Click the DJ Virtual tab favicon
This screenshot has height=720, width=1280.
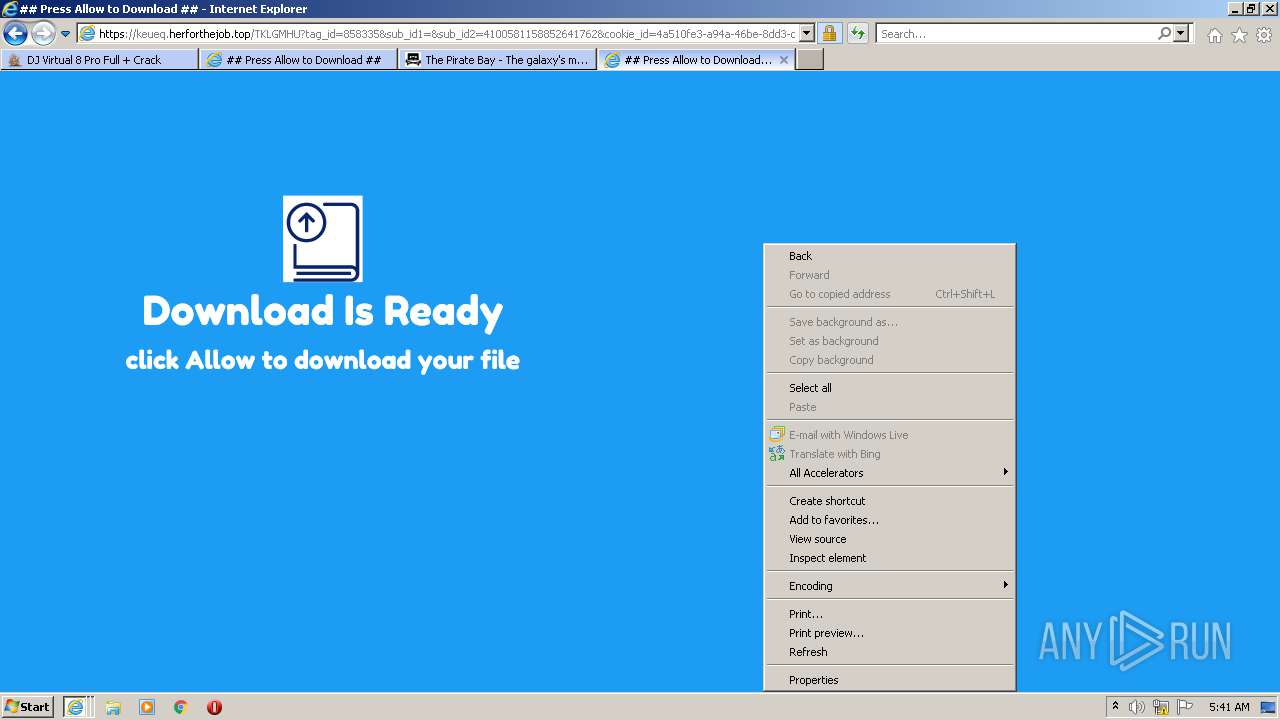[x=14, y=60]
